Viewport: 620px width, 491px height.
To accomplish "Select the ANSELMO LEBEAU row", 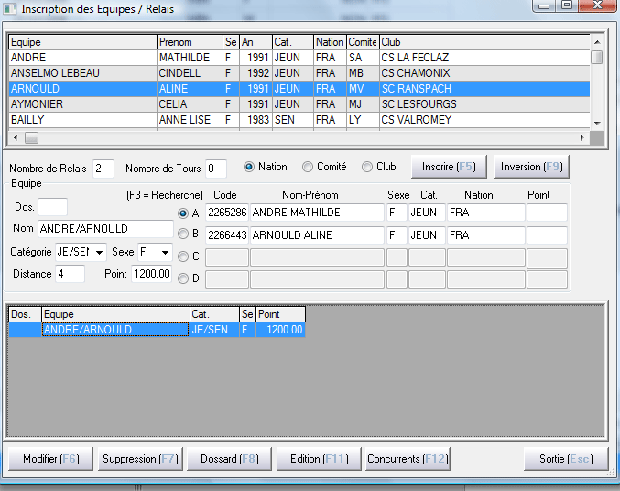I will tap(80, 73).
